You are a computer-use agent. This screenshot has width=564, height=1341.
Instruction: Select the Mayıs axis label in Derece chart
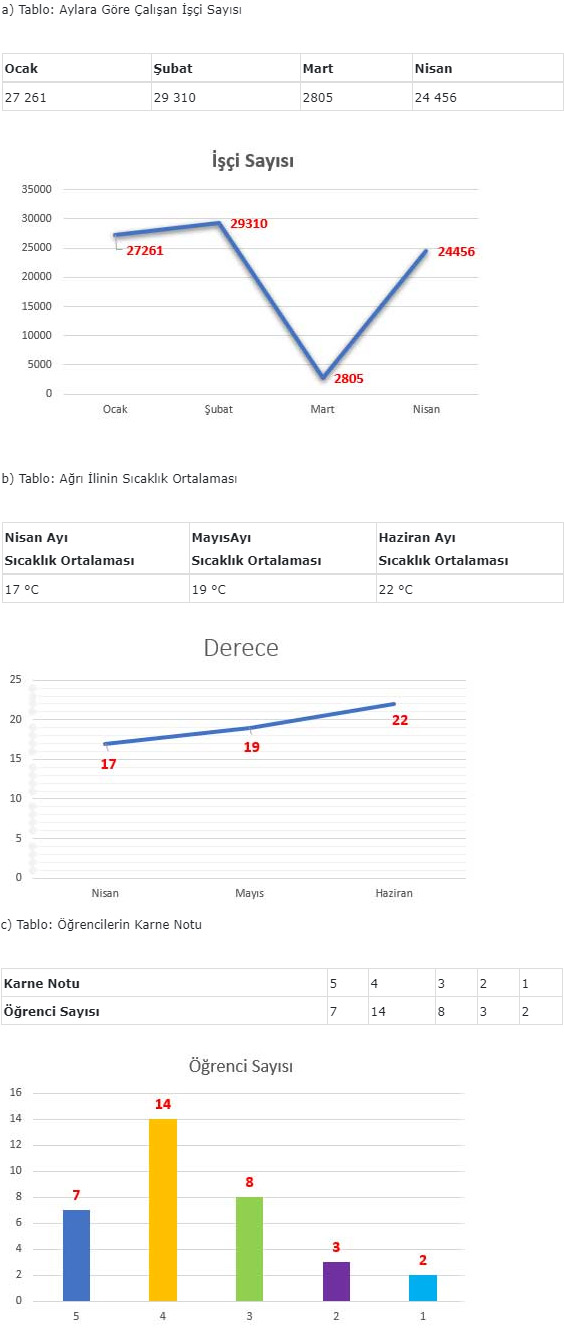click(x=249, y=893)
